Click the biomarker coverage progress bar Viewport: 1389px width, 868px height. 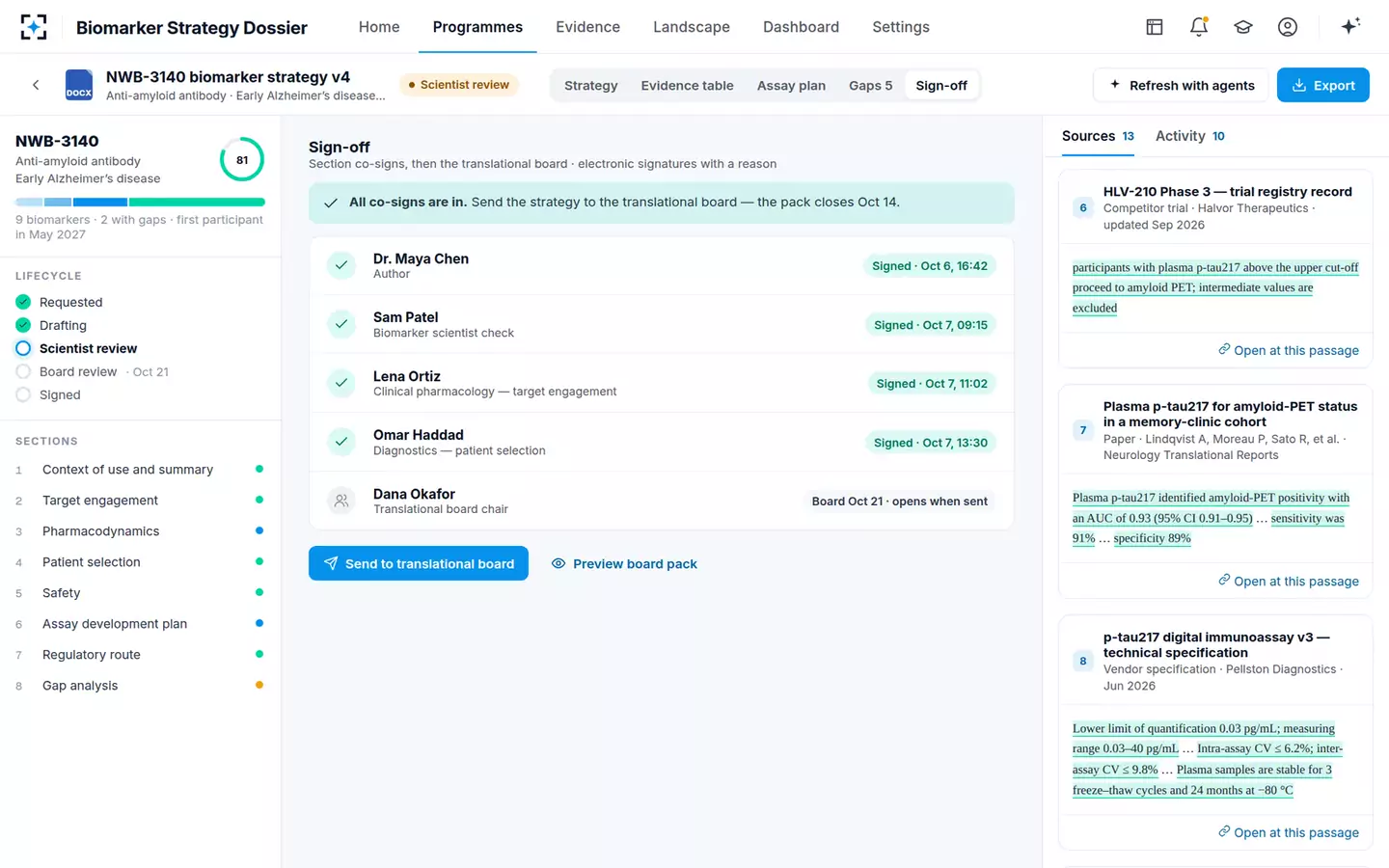(x=140, y=202)
